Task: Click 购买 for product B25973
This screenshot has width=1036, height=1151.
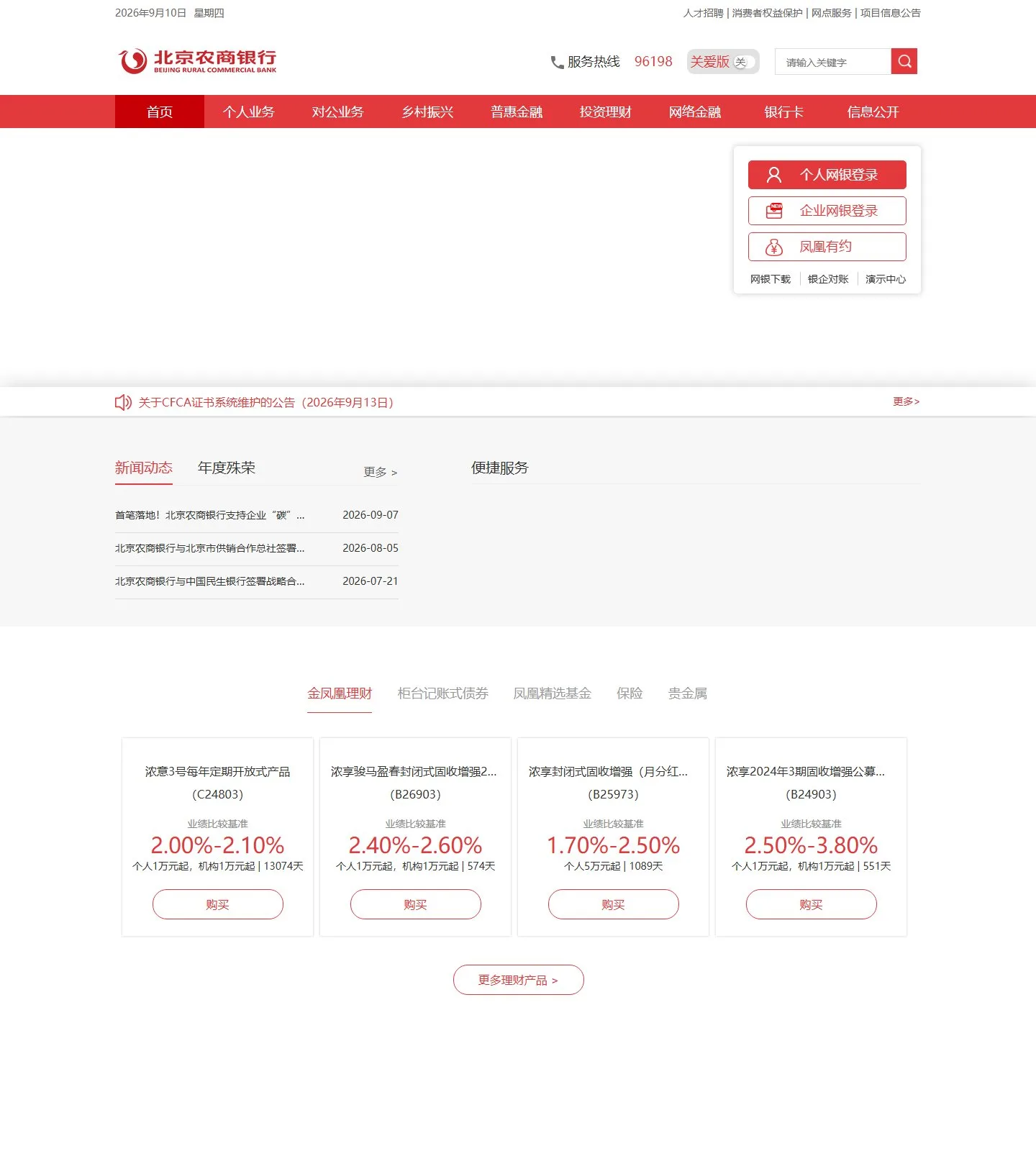Action: (x=614, y=904)
